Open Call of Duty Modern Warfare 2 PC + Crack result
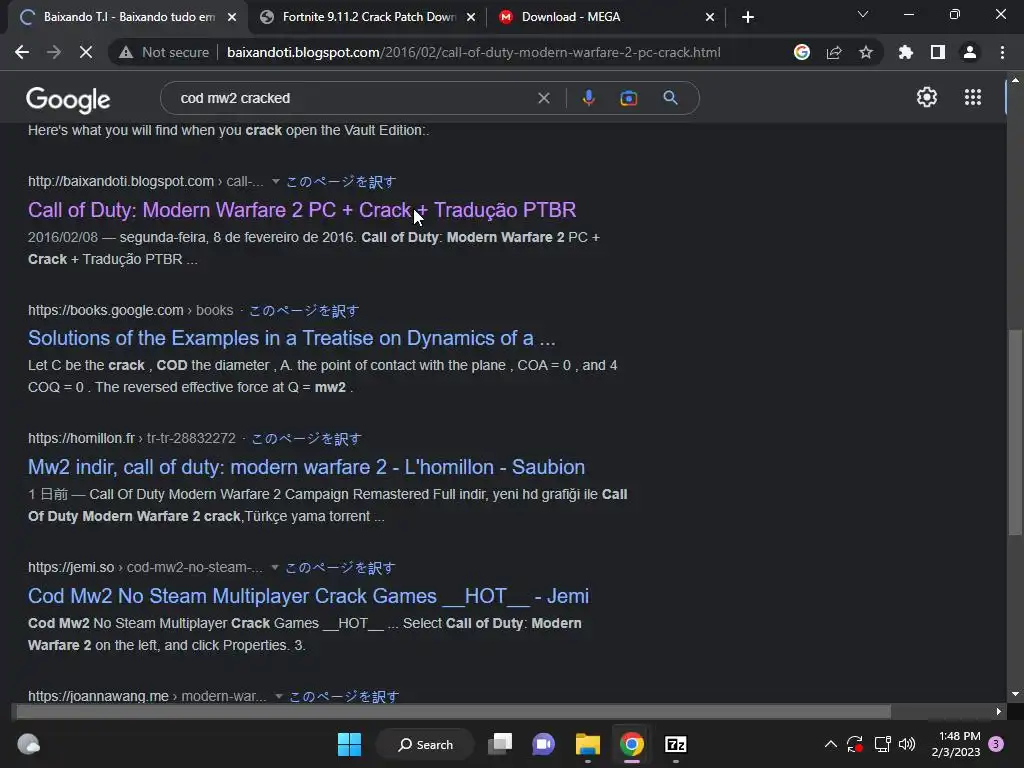The width and height of the screenshot is (1024, 768). (302, 210)
